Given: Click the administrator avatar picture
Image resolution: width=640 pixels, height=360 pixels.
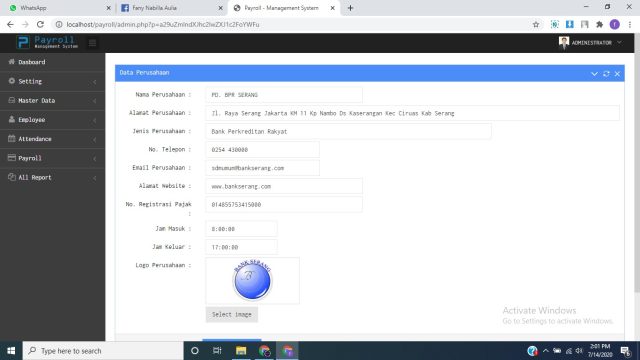Looking at the screenshot, I should [x=564, y=42].
